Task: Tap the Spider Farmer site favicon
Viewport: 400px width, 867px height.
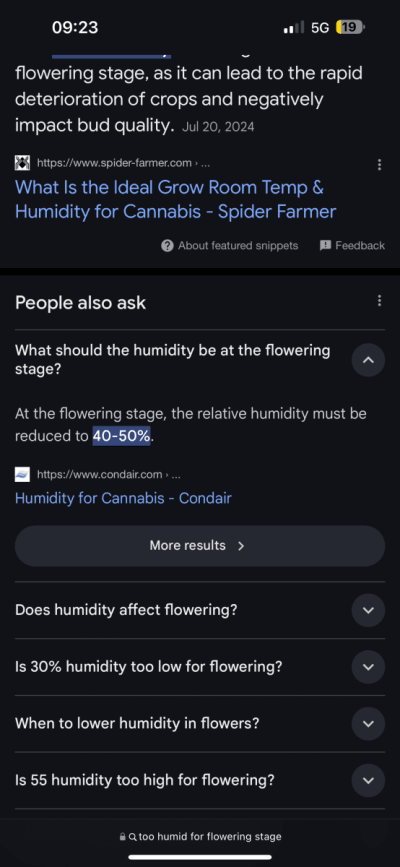Action: click(22, 163)
